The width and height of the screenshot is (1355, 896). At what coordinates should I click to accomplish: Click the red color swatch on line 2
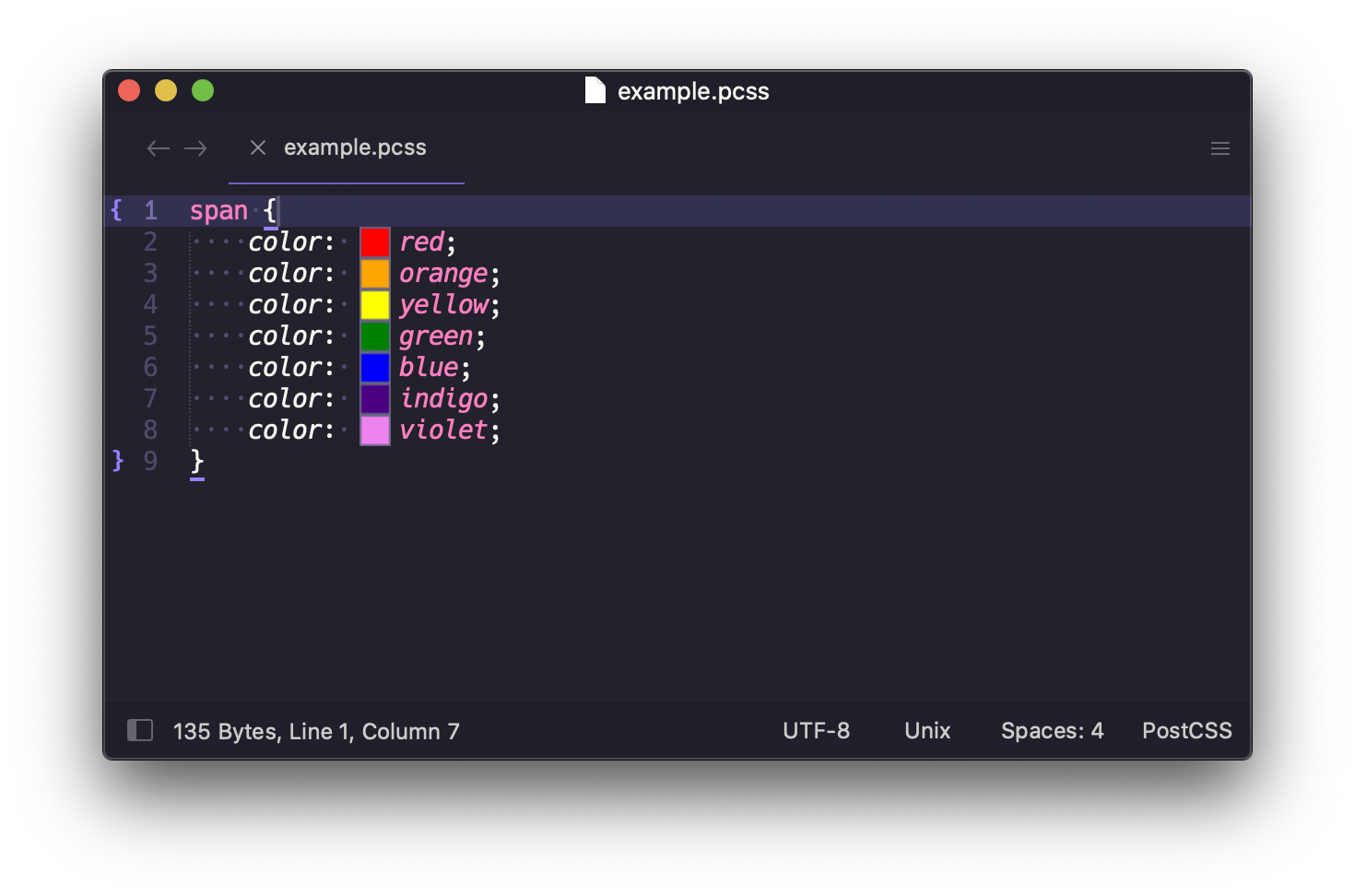coord(375,242)
